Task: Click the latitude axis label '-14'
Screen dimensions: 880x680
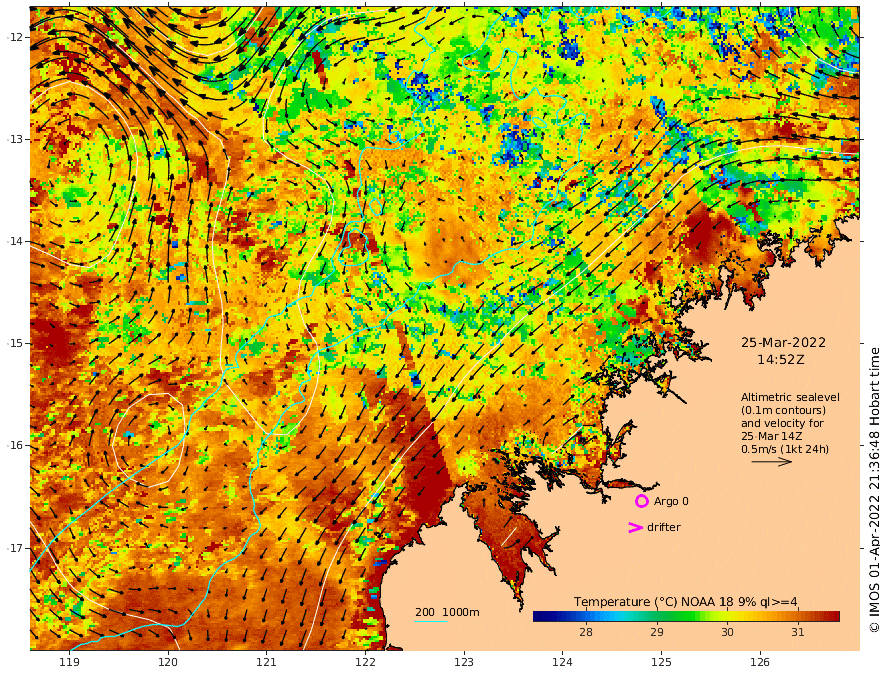Action: tap(14, 241)
